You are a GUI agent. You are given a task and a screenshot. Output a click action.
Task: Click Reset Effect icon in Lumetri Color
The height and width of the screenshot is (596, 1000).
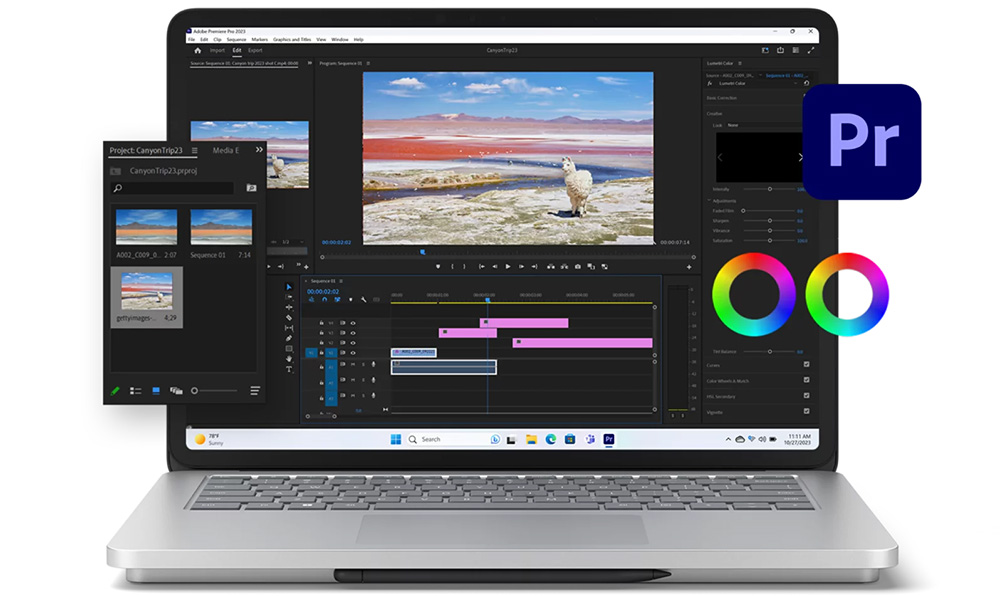806,83
